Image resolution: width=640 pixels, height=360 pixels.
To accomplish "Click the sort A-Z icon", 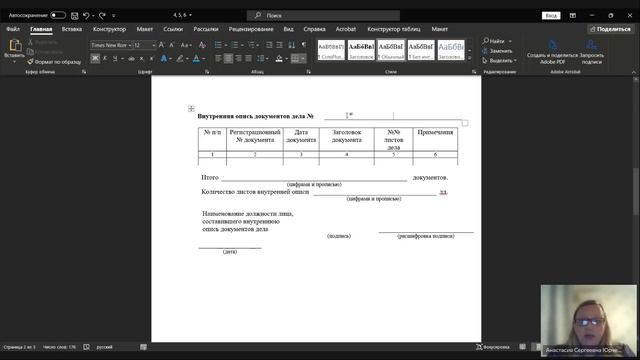I will (291, 45).
